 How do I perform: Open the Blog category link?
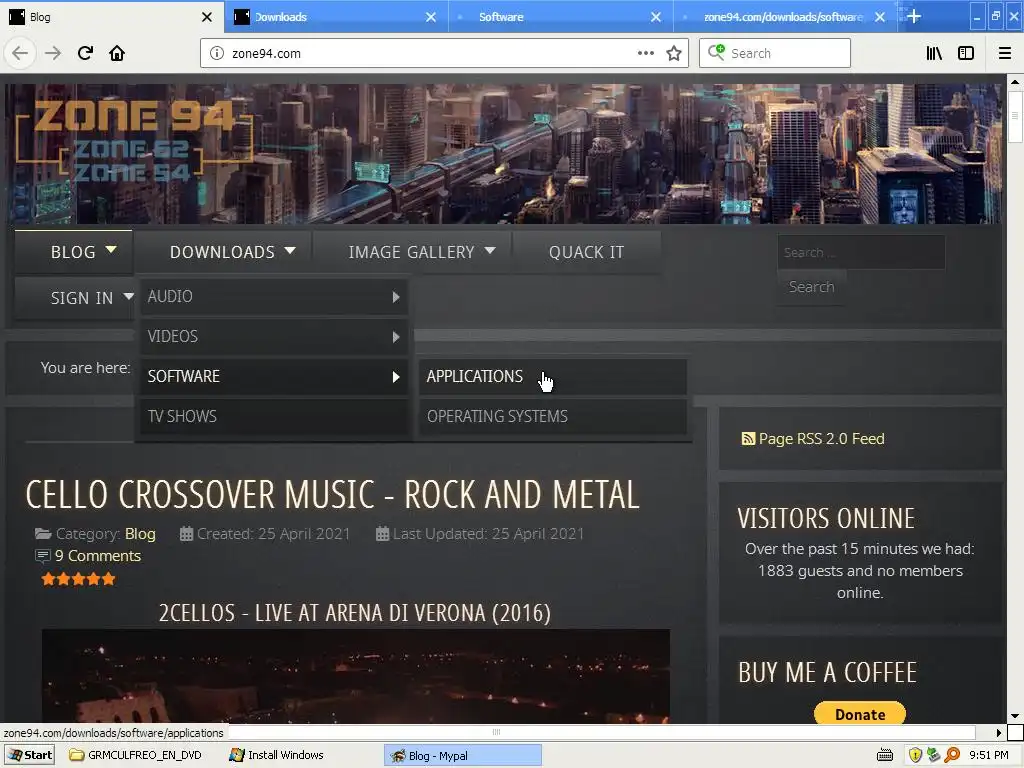(140, 534)
